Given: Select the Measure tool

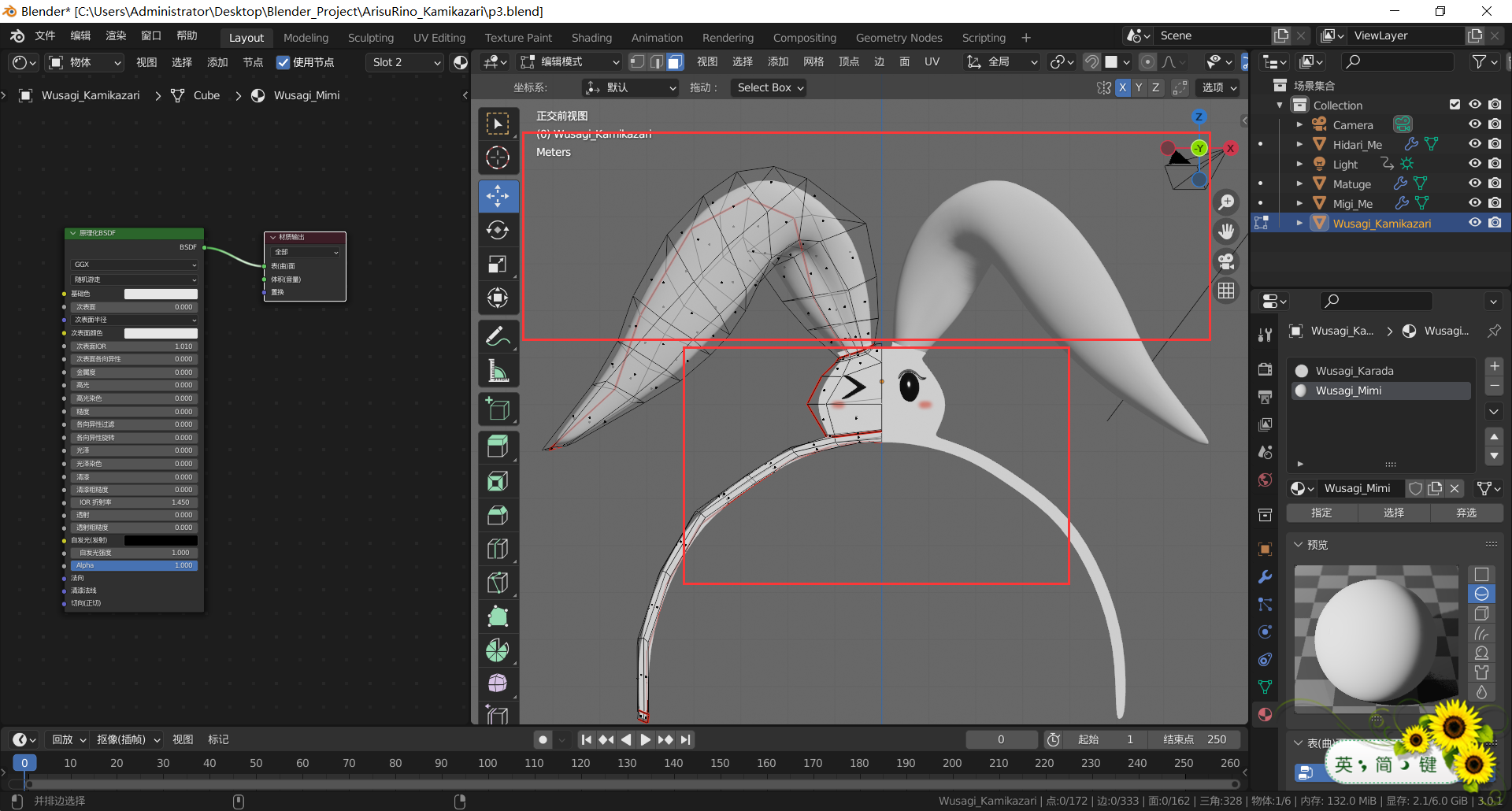Looking at the screenshot, I should [498, 370].
